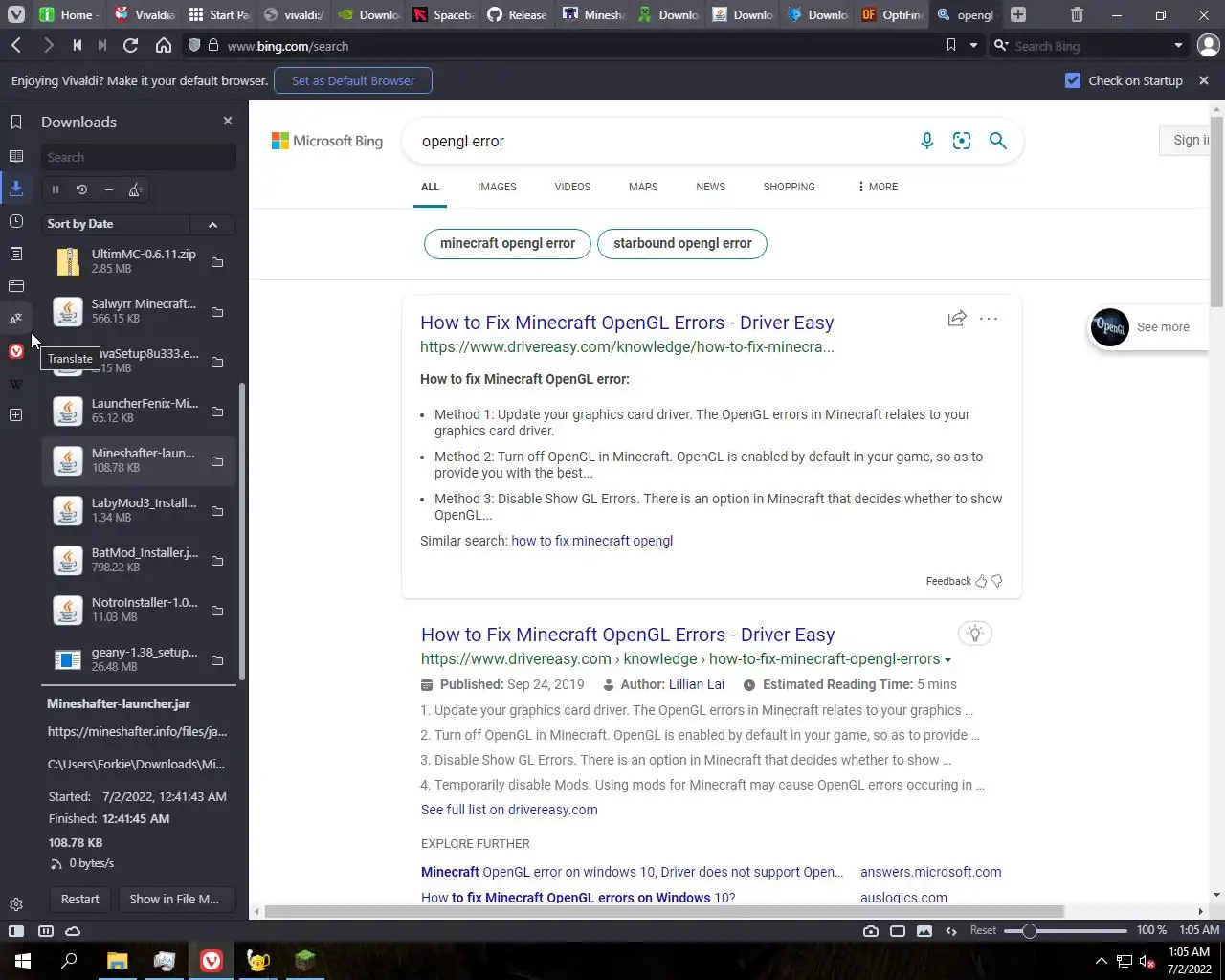Image resolution: width=1225 pixels, height=980 pixels.
Task: Bookmark this page from address bar
Action: pos(950,45)
